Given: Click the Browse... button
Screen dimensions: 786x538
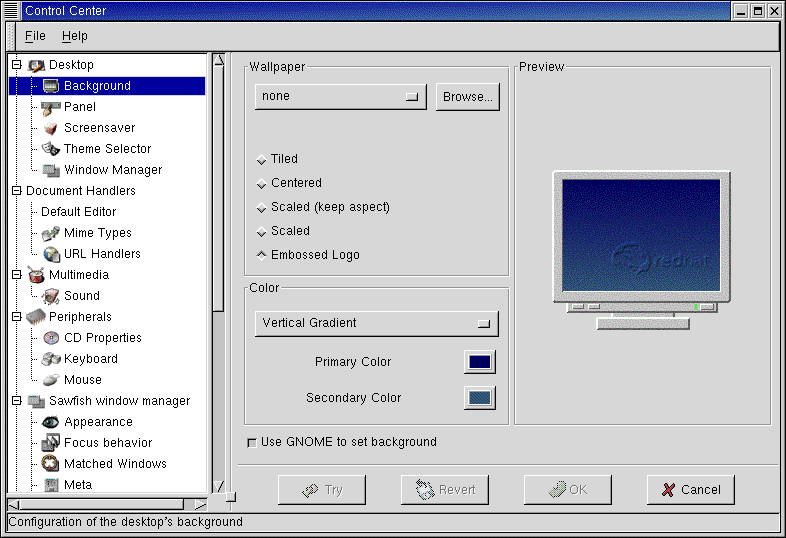Looking at the screenshot, I should 468,97.
